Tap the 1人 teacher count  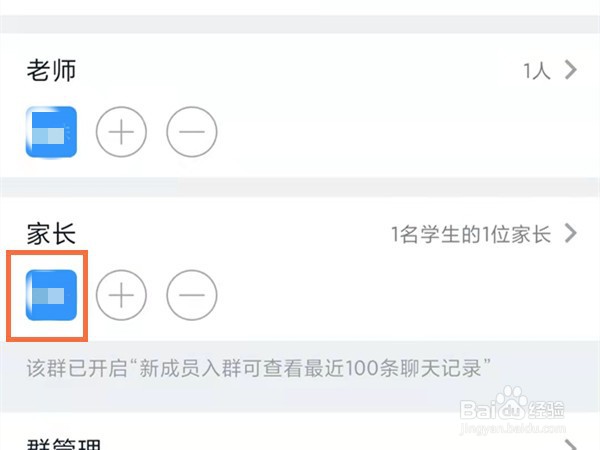537,71
